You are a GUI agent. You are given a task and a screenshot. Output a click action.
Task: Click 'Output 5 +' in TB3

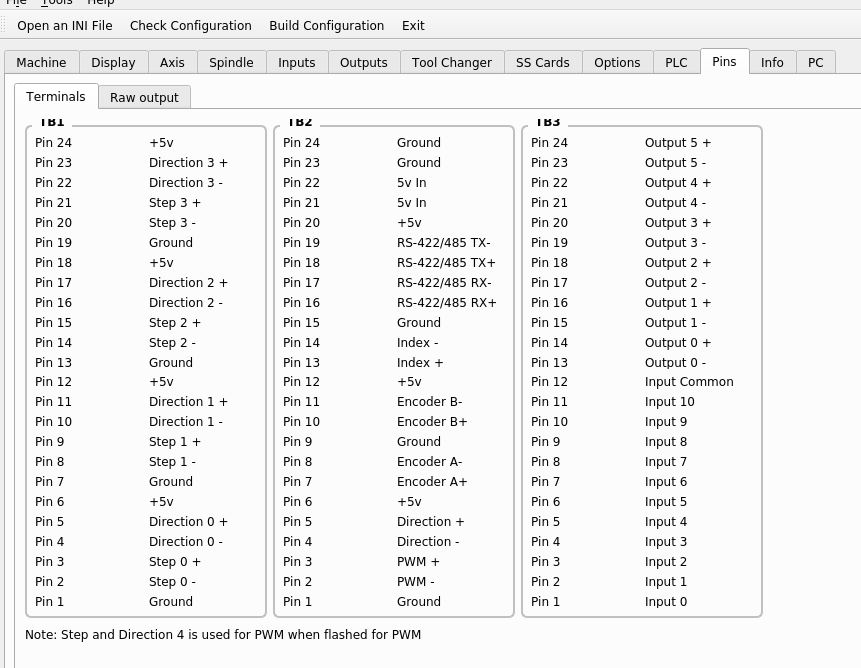click(x=678, y=143)
